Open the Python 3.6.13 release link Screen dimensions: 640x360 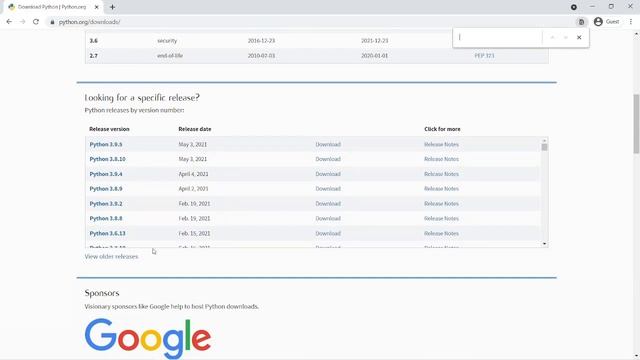107,233
